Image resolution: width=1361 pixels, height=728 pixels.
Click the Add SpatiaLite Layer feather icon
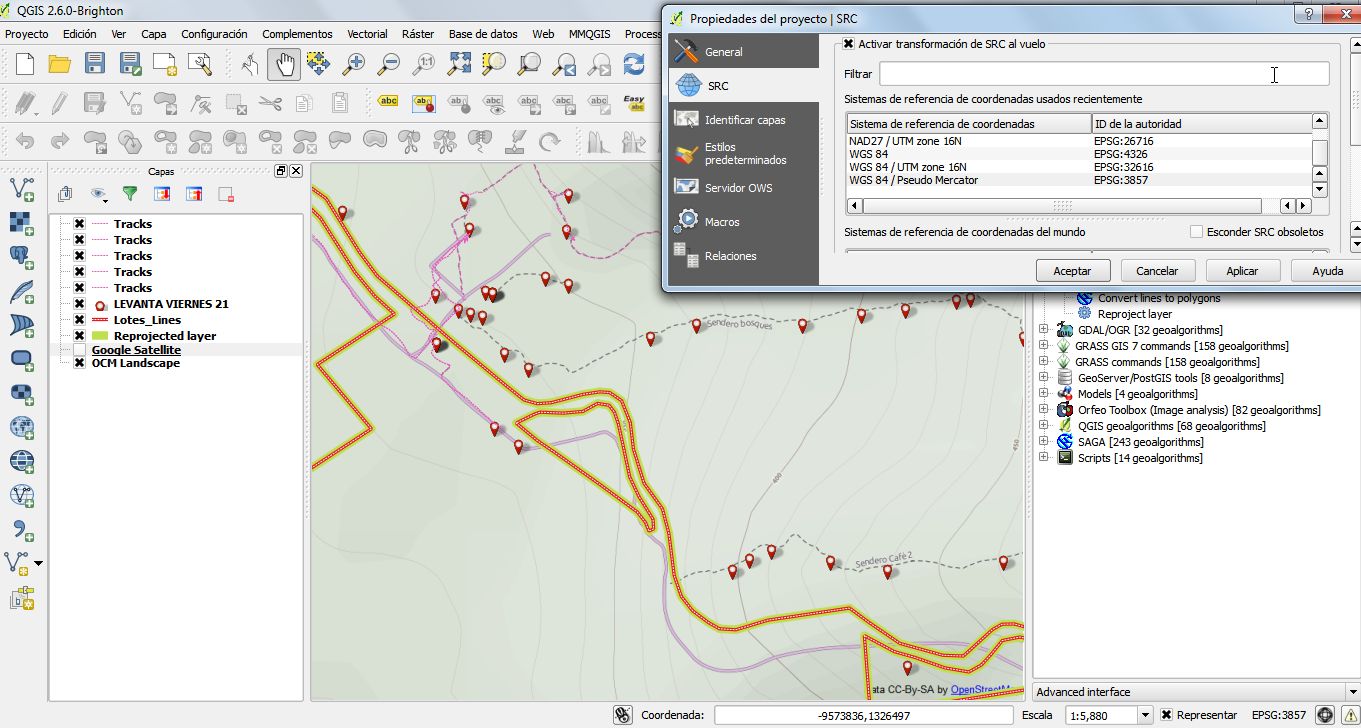(22, 292)
